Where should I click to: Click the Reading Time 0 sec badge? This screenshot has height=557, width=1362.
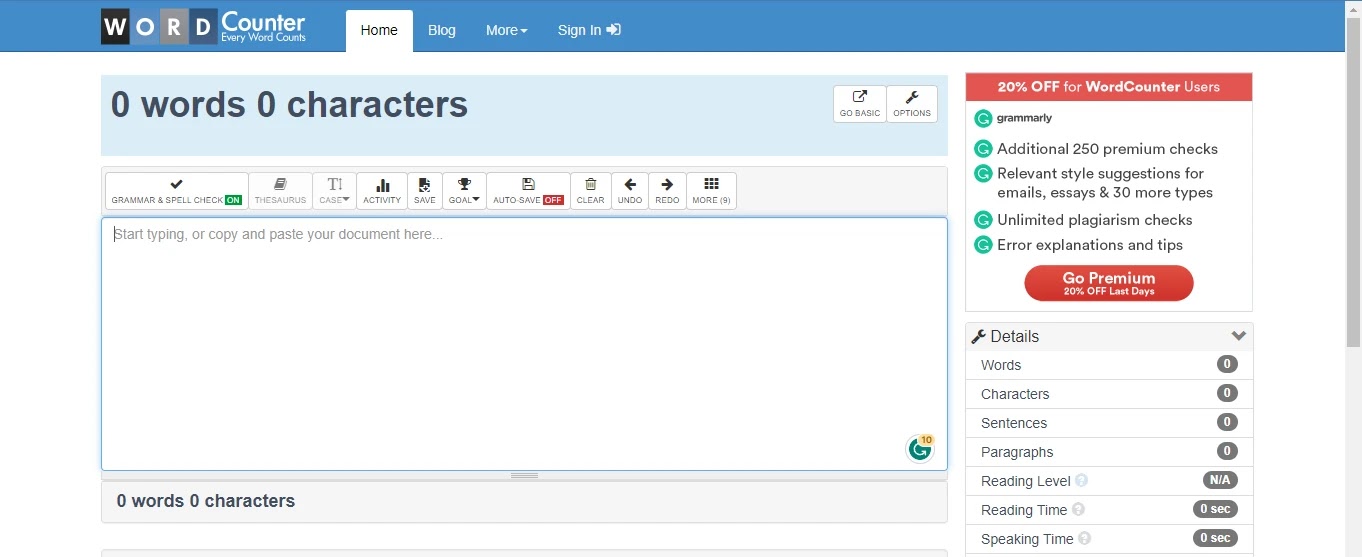tap(1215, 509)
